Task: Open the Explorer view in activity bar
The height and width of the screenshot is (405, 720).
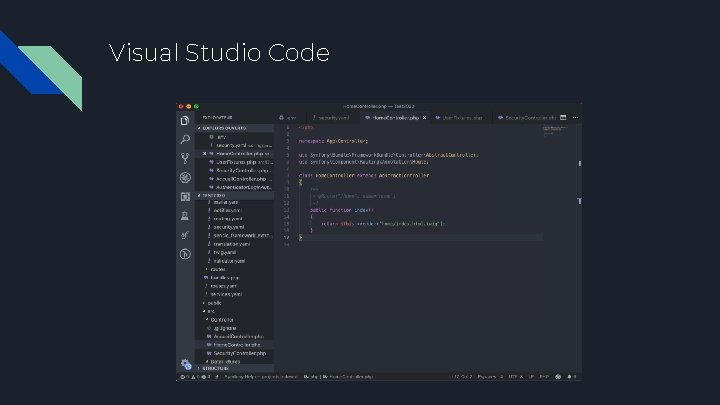Action: pyautogui.click(x=185, y=120)
